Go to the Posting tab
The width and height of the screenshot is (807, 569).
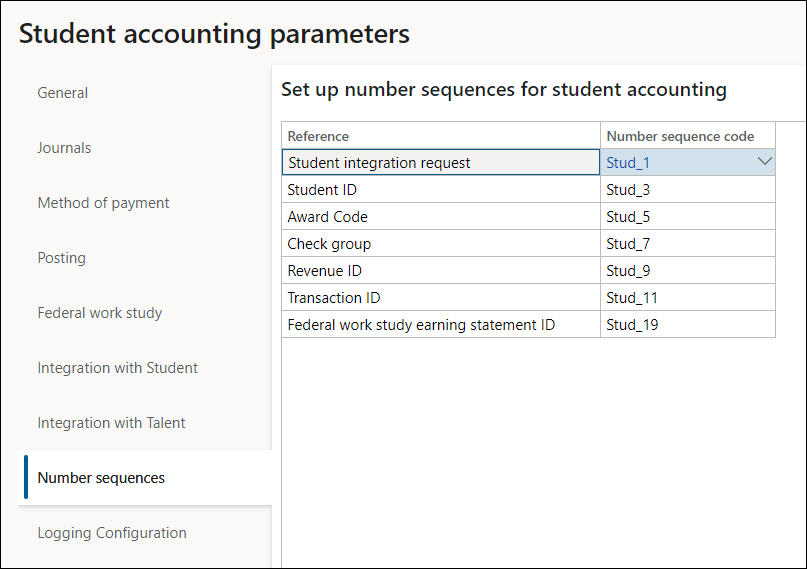61,258
